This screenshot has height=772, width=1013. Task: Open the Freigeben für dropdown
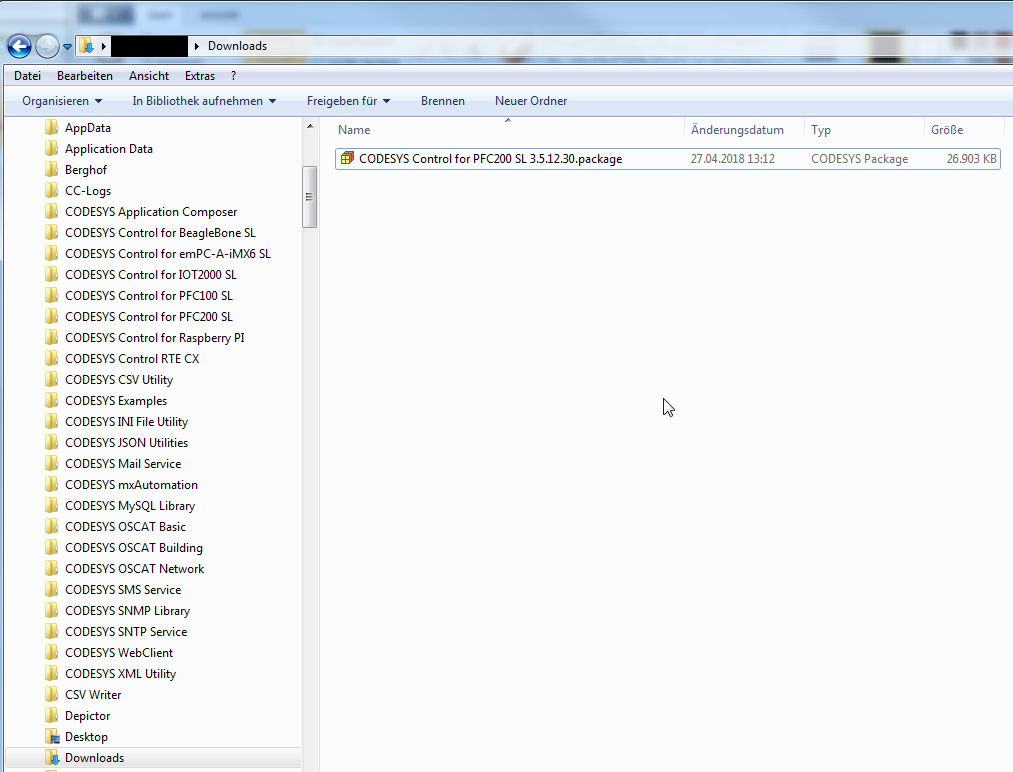(348, 101)
